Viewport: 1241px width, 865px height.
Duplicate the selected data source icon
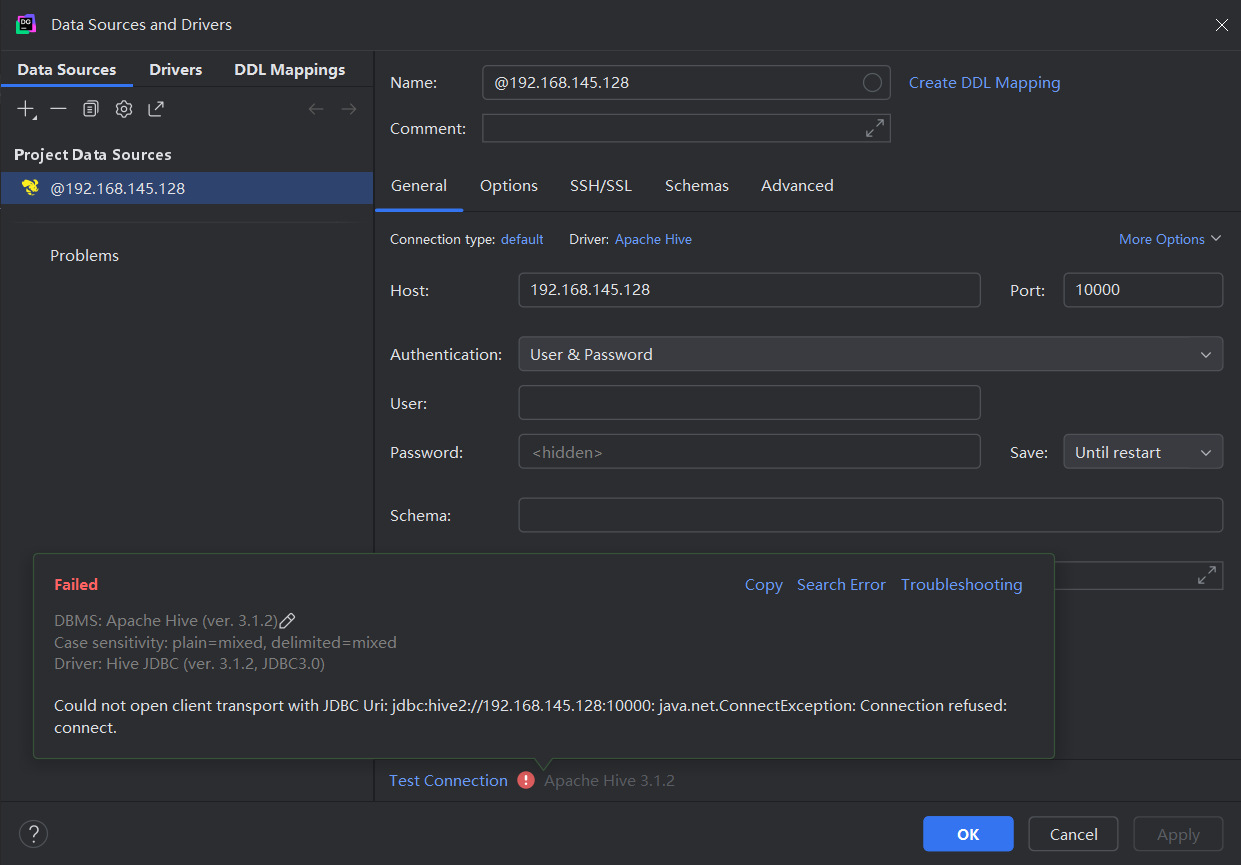[x=91, y=109]
